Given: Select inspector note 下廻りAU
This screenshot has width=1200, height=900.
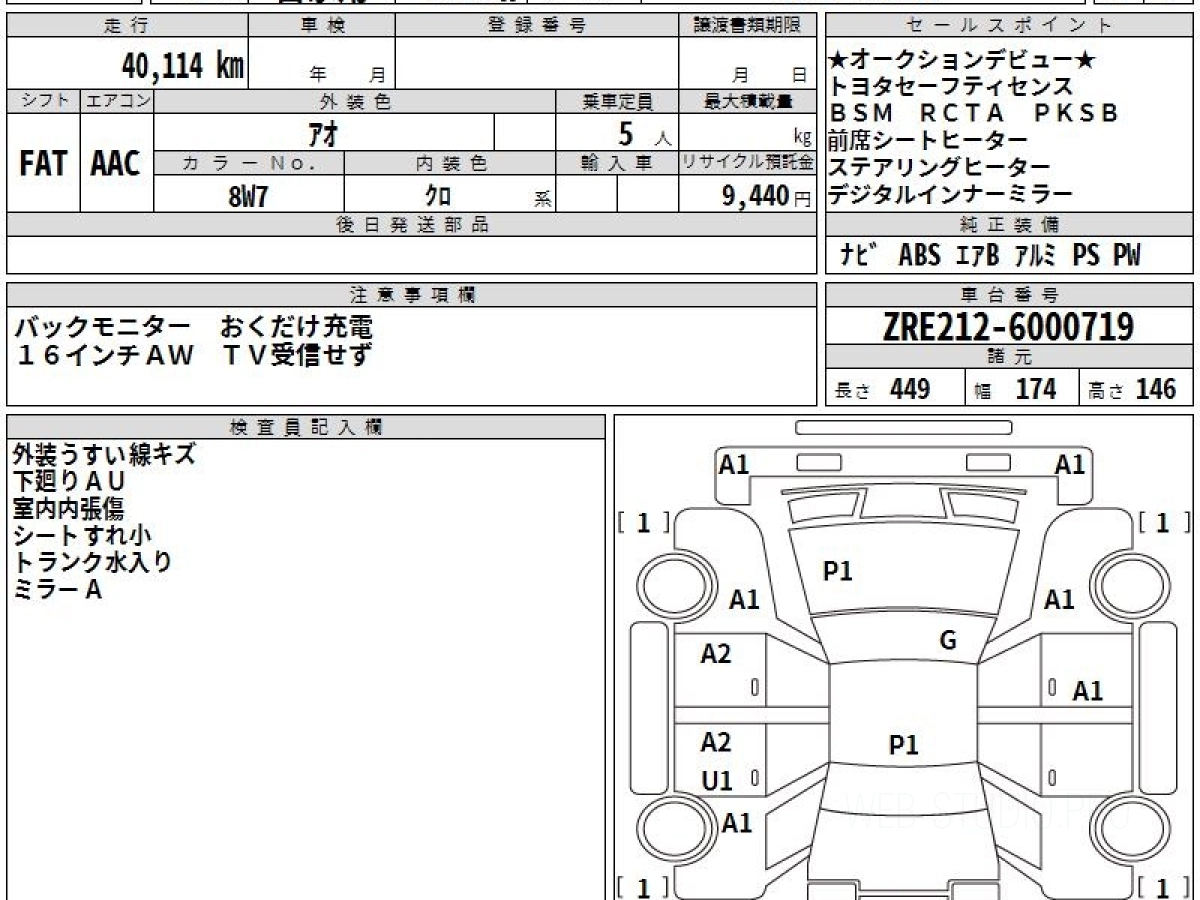Looking at the screenshot, I should coord(69,482).
